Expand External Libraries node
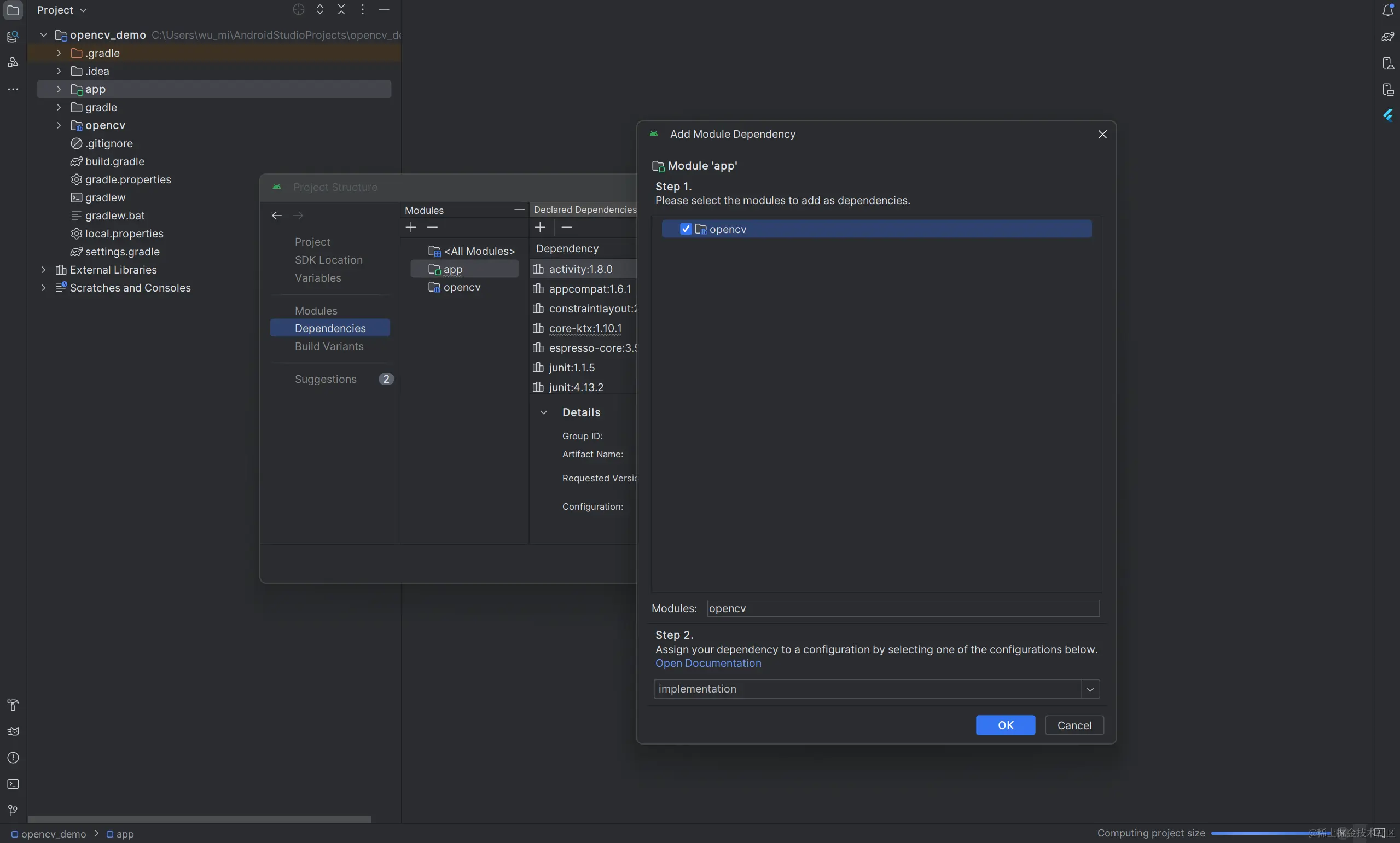 43,270
